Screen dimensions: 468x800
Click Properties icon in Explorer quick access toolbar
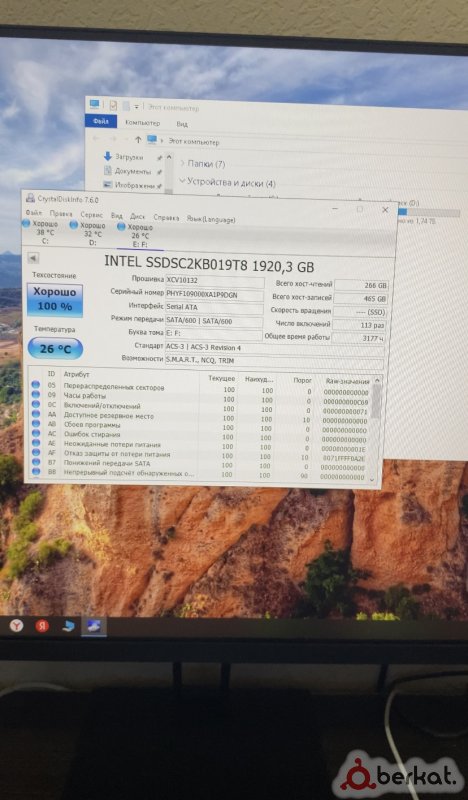click(x=113, y=105)
